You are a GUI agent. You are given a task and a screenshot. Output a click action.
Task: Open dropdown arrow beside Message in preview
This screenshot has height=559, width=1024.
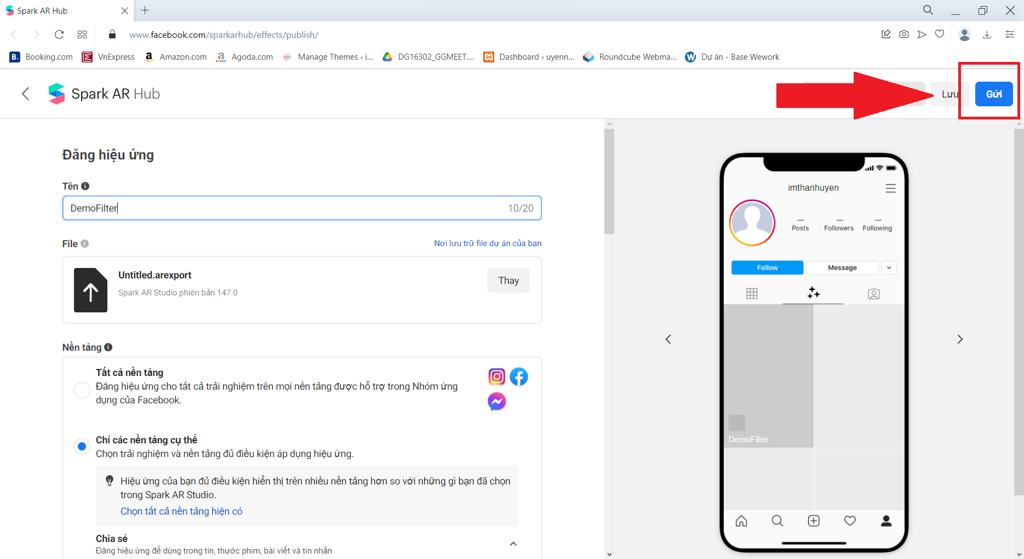[x=889, y=268]
